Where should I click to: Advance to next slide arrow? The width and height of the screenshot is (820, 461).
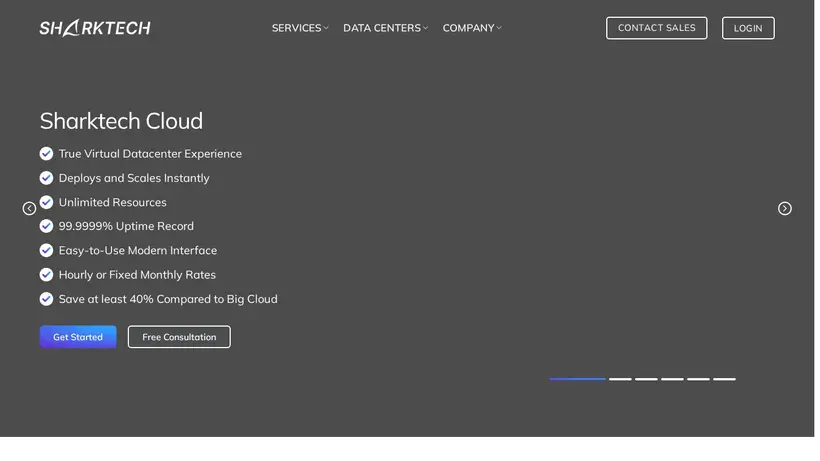click(x=784, y=209)
